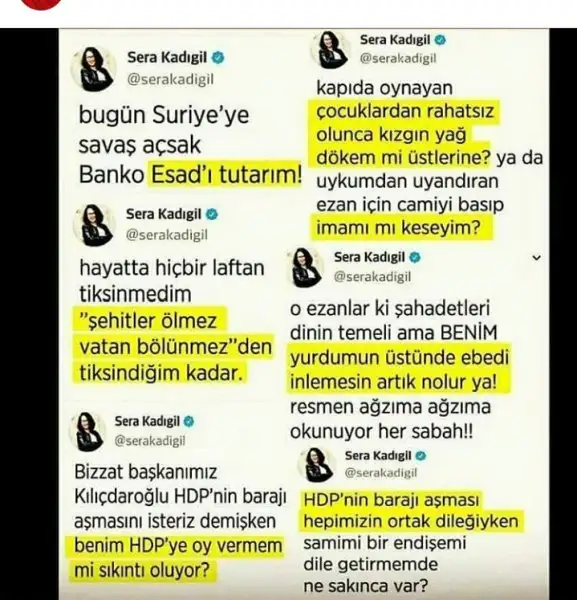The width and height of the screenshot is (577, 600).
Task: Click avatar beside 'hayatta hiçbir laftan' tweet
Action: click(94, 225)
